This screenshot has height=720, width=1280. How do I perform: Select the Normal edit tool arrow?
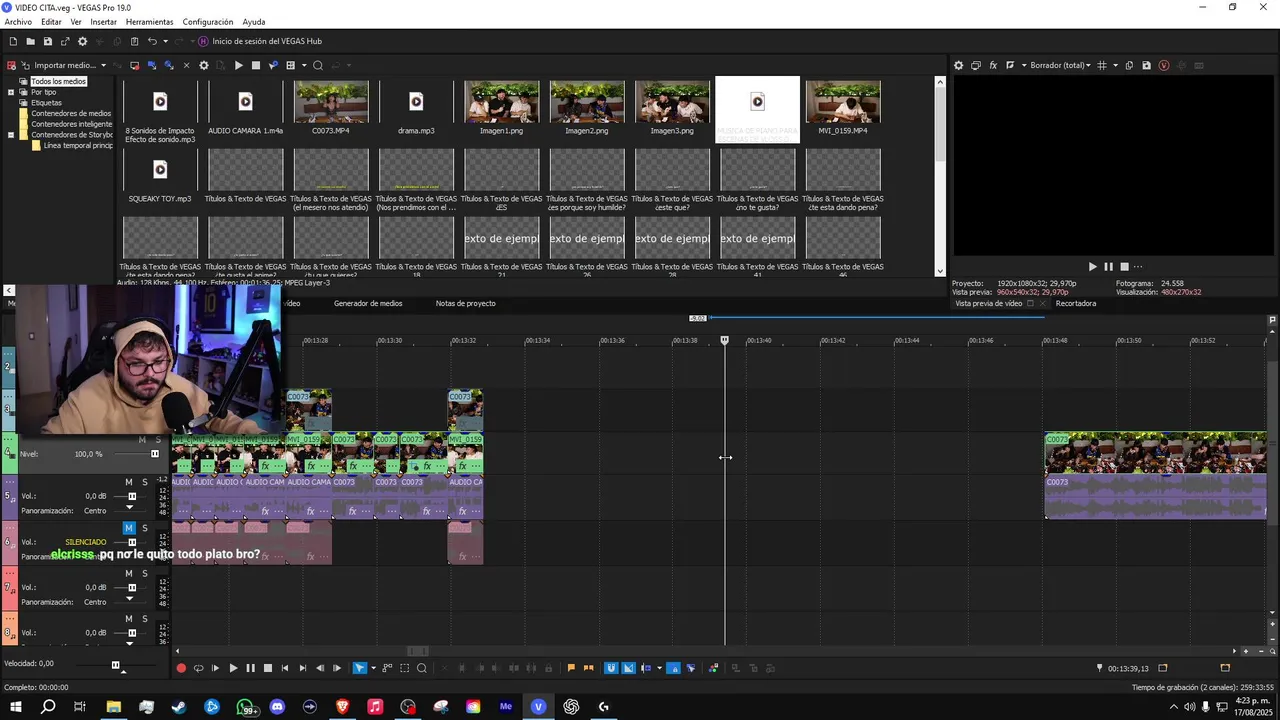click(360, 668)
